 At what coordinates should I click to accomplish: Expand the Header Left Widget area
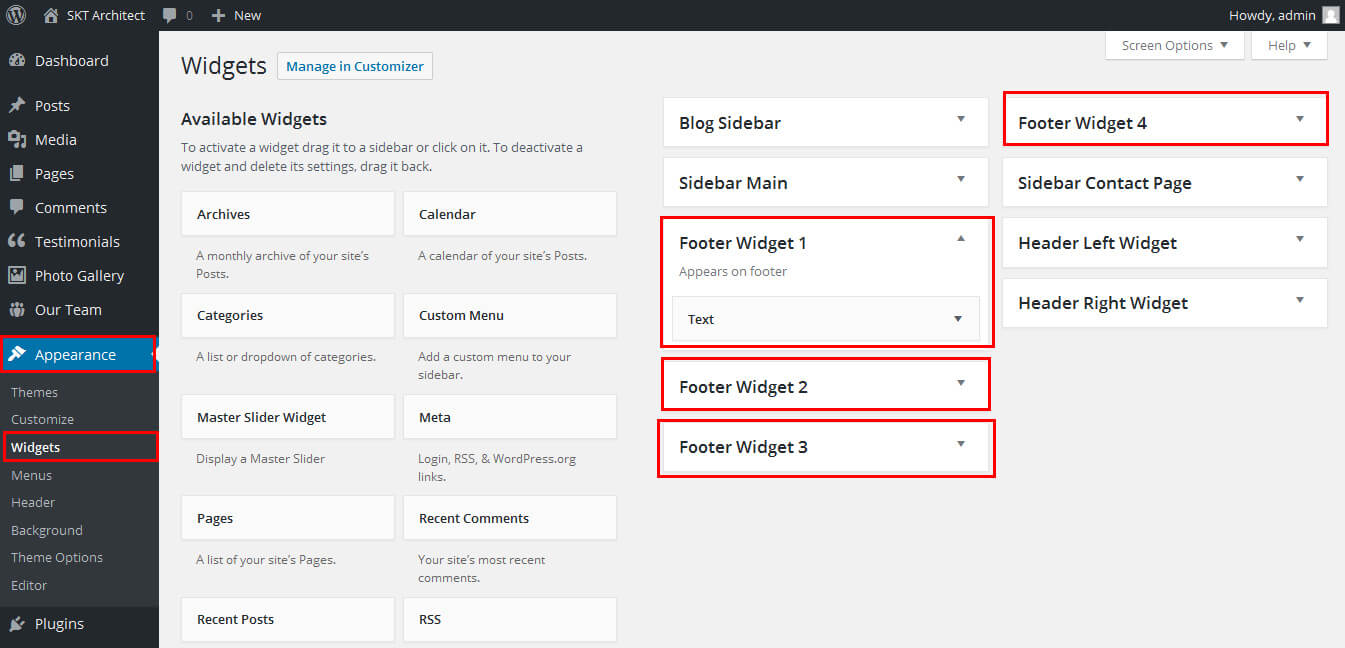(x=1300, y=239)
